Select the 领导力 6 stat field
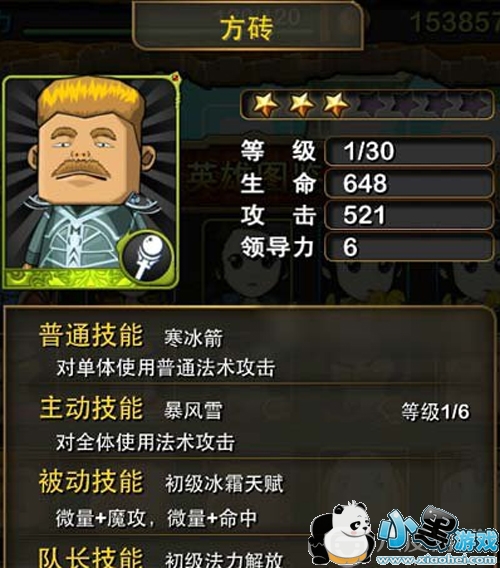 pos(409,247)
